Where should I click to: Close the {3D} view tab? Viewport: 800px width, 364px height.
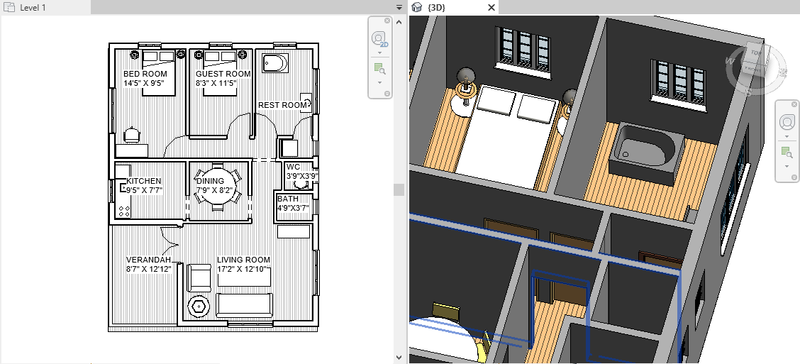(x=491, y=7)
